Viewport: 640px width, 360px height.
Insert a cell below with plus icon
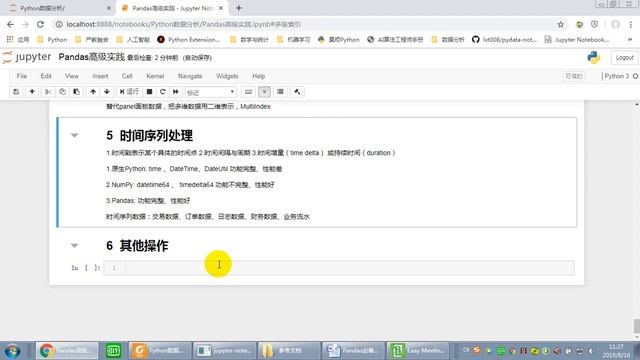(32, 92)
